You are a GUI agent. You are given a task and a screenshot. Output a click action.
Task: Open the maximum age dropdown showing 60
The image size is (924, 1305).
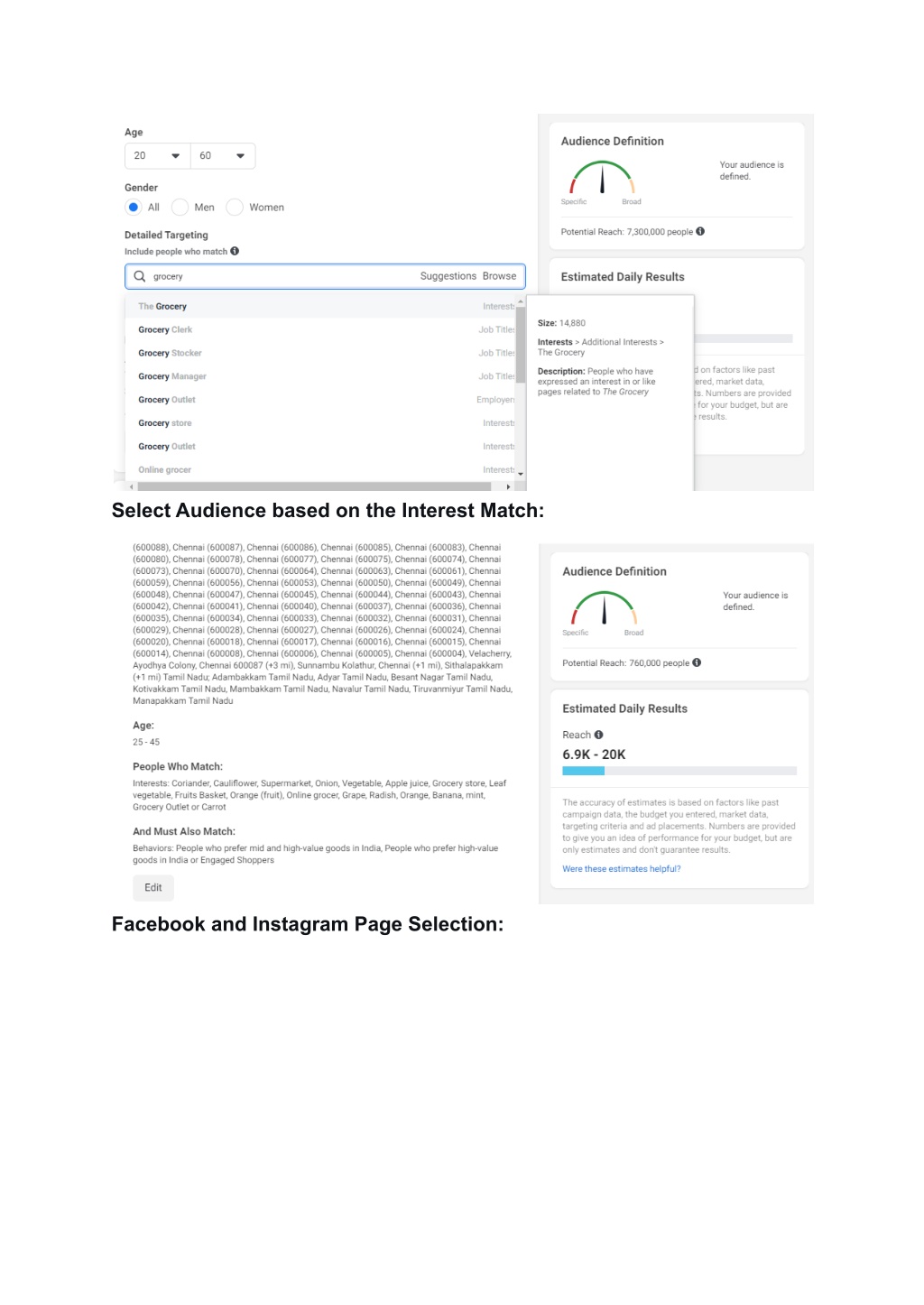tap(223, 156)
